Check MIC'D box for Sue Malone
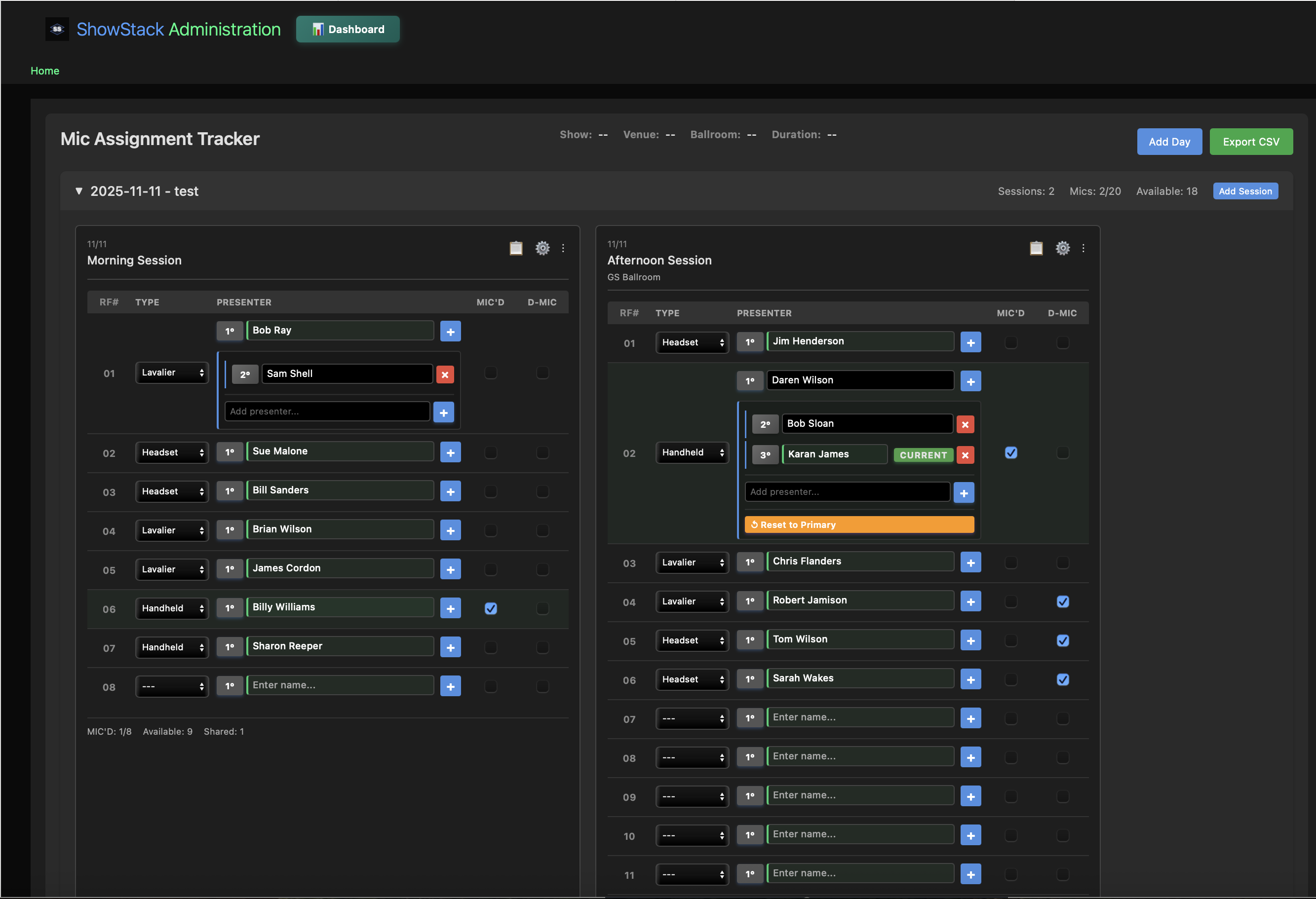This screenshot has height=899, width=1316. coord(490,452)
